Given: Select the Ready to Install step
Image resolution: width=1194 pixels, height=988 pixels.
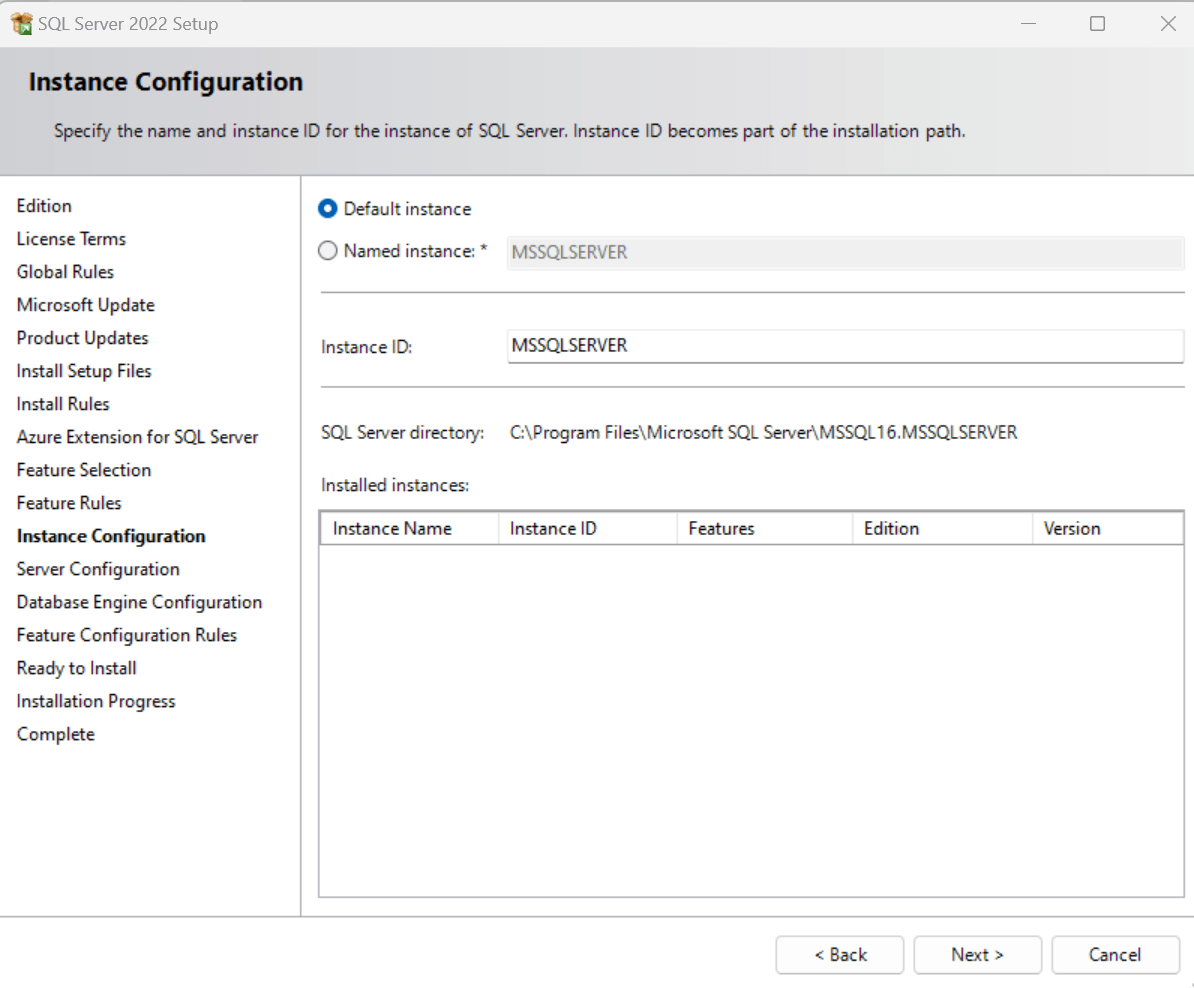Looking at the screenshot, I should (x=76, y=668).
